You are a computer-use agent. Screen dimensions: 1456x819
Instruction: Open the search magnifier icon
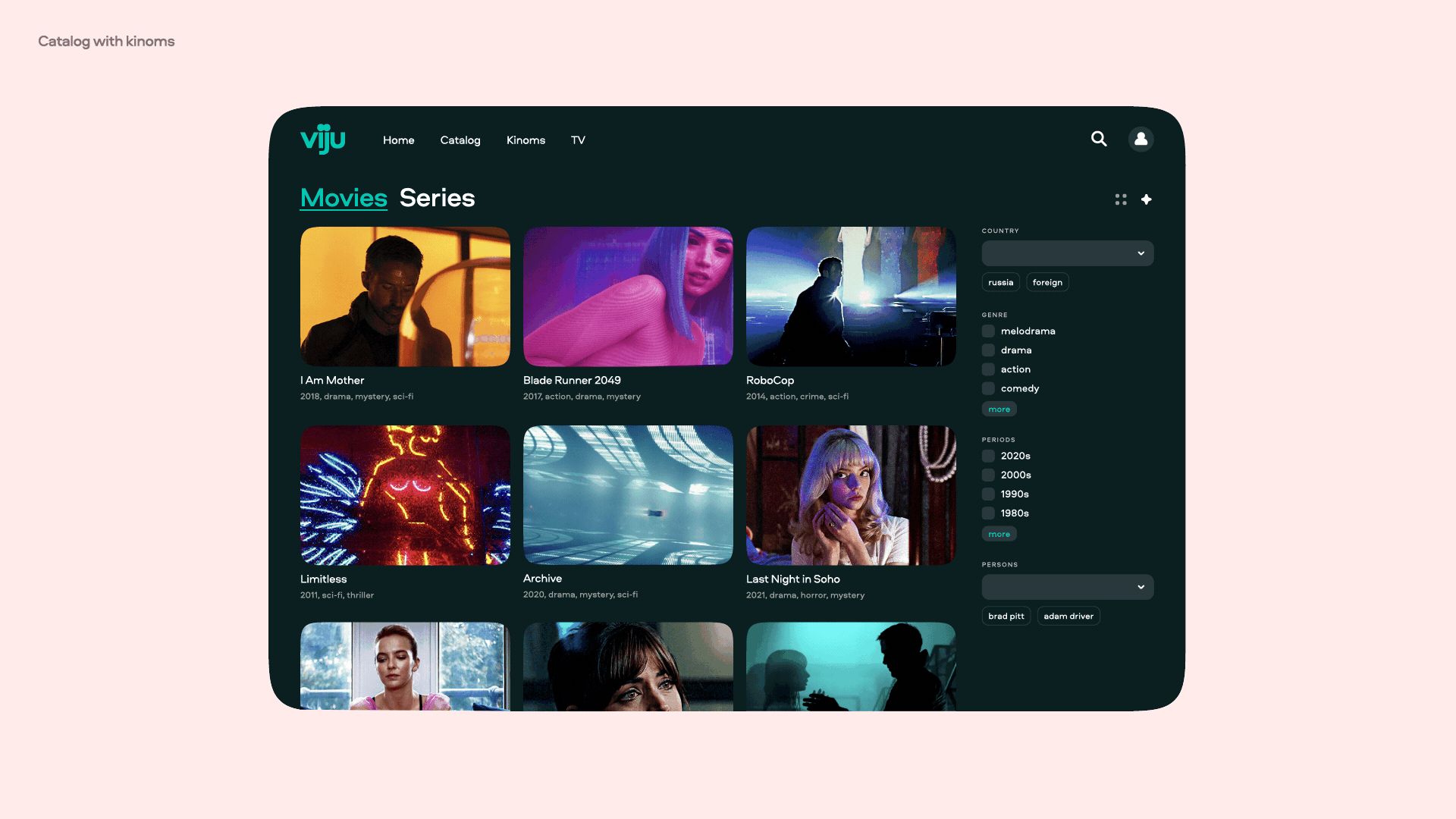[x=1099, y=139]
